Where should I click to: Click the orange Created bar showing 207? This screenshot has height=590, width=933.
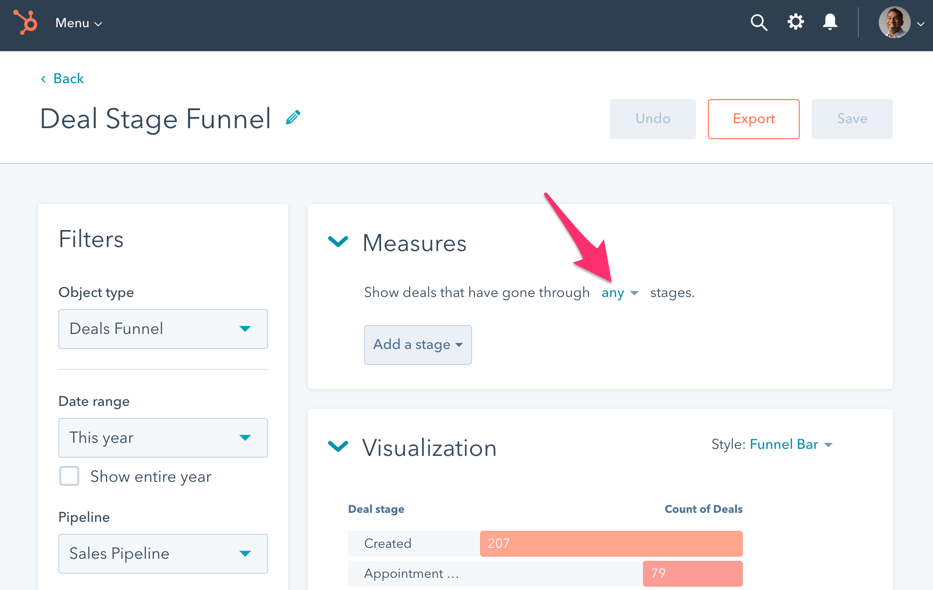[x=610, y=543]
